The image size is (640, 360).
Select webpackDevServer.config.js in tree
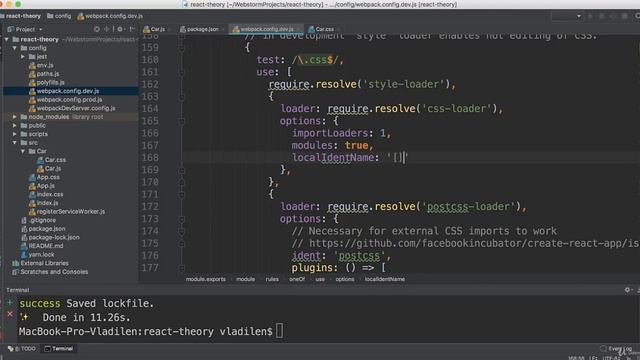coord(72,108)
